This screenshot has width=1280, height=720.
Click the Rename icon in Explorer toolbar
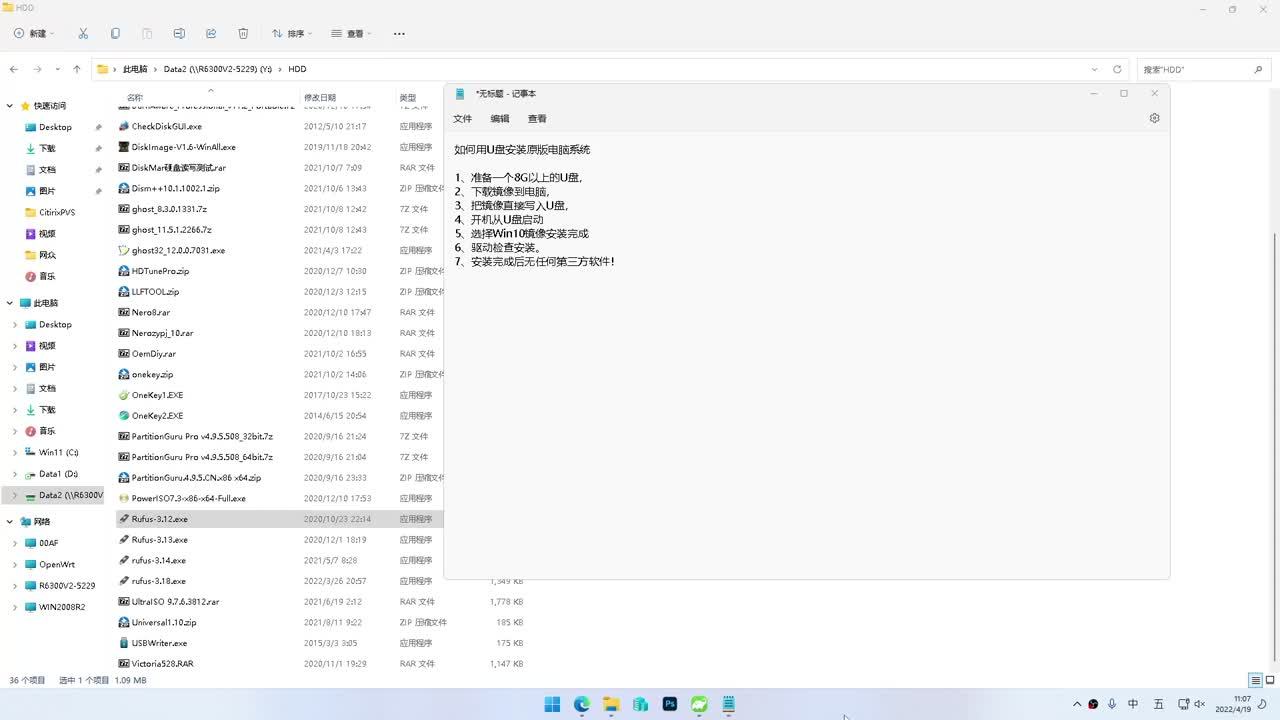point(179,33)
